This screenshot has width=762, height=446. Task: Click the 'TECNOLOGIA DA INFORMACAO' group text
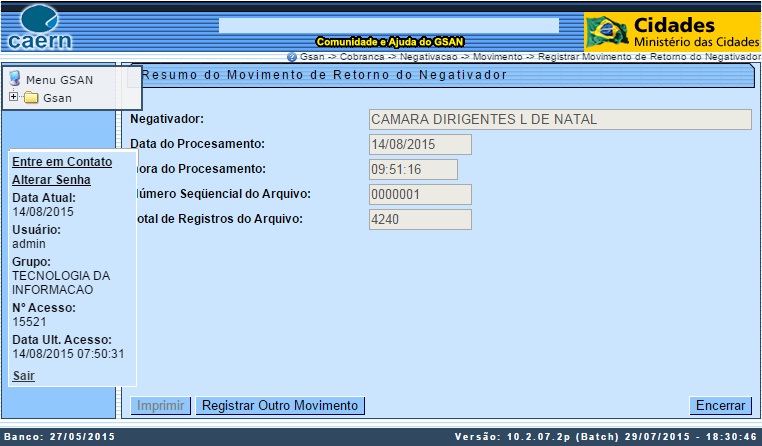(x=61, y=283)
